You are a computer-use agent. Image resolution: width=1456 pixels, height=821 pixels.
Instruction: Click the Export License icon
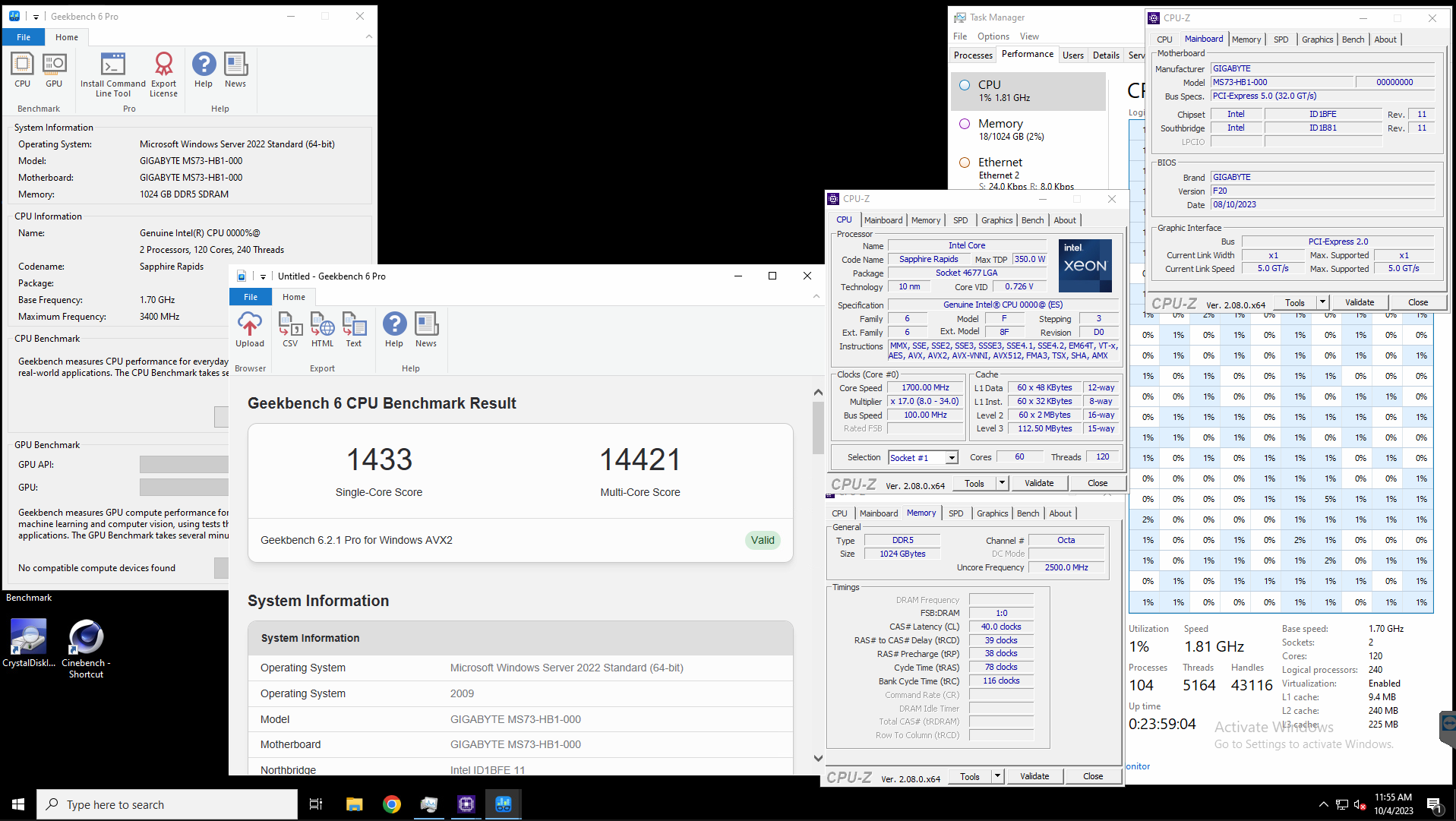pyautogui.click(x=163, y=74)
